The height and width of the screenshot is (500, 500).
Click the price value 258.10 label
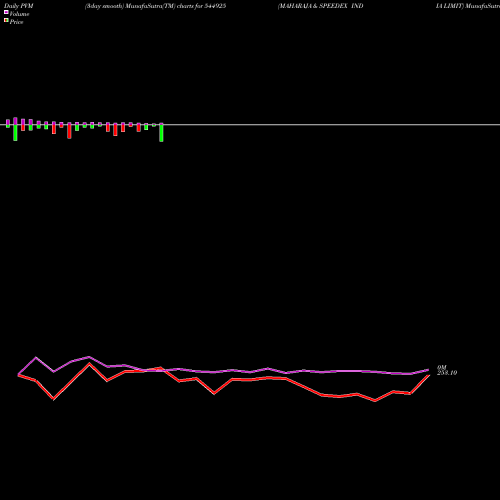click(x=447, y=373)
